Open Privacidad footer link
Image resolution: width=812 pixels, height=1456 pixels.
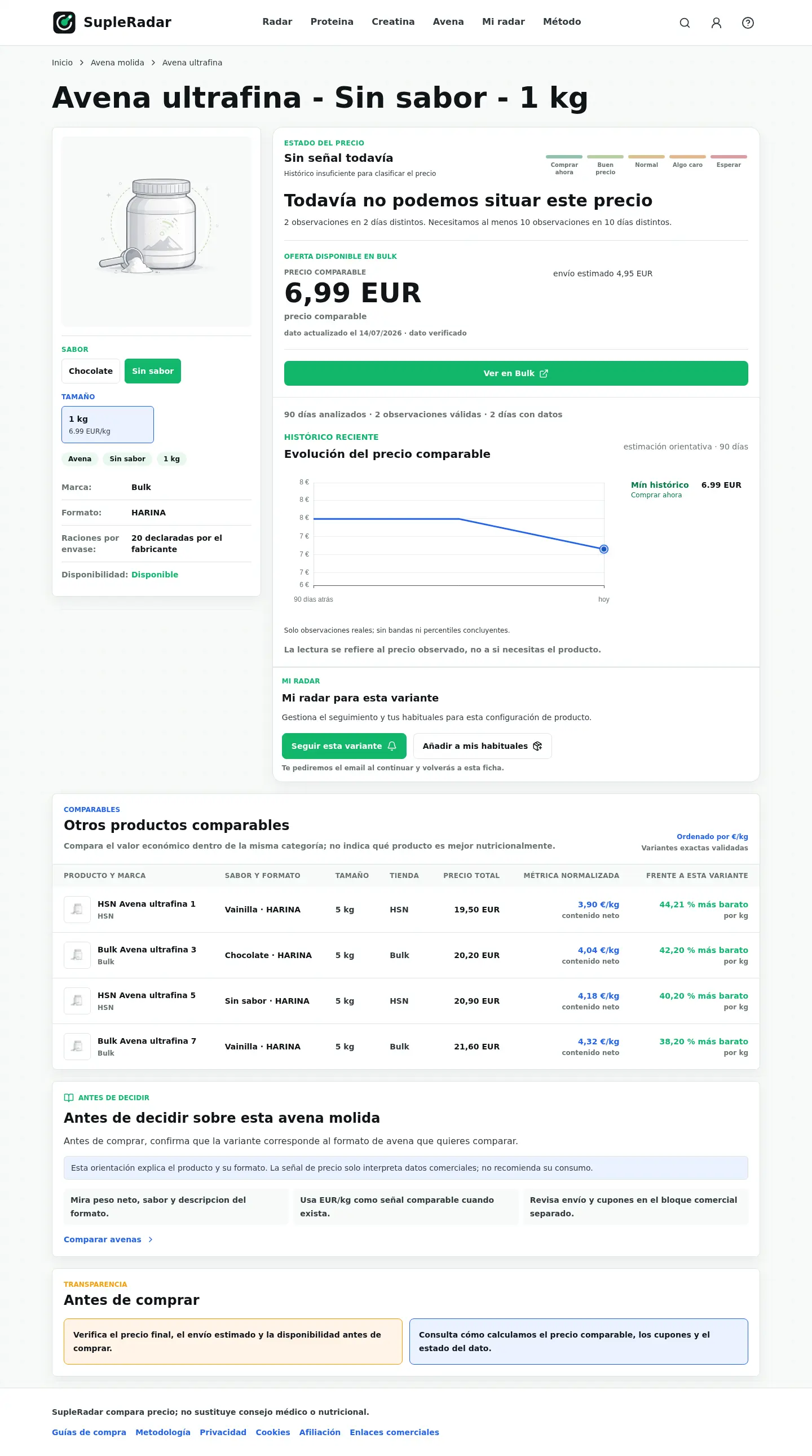223,1432
